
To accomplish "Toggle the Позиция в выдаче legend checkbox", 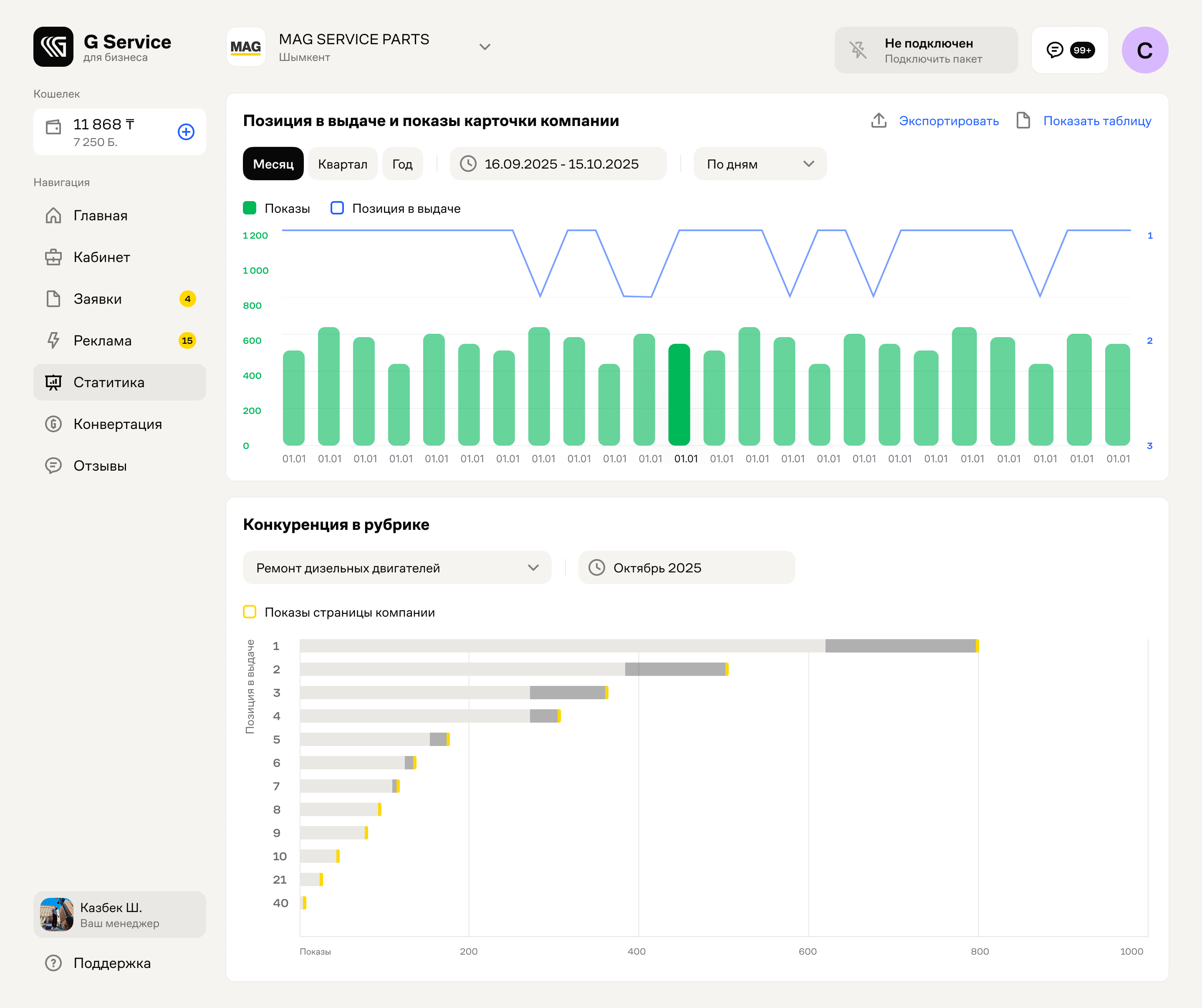I will (337, 208).
